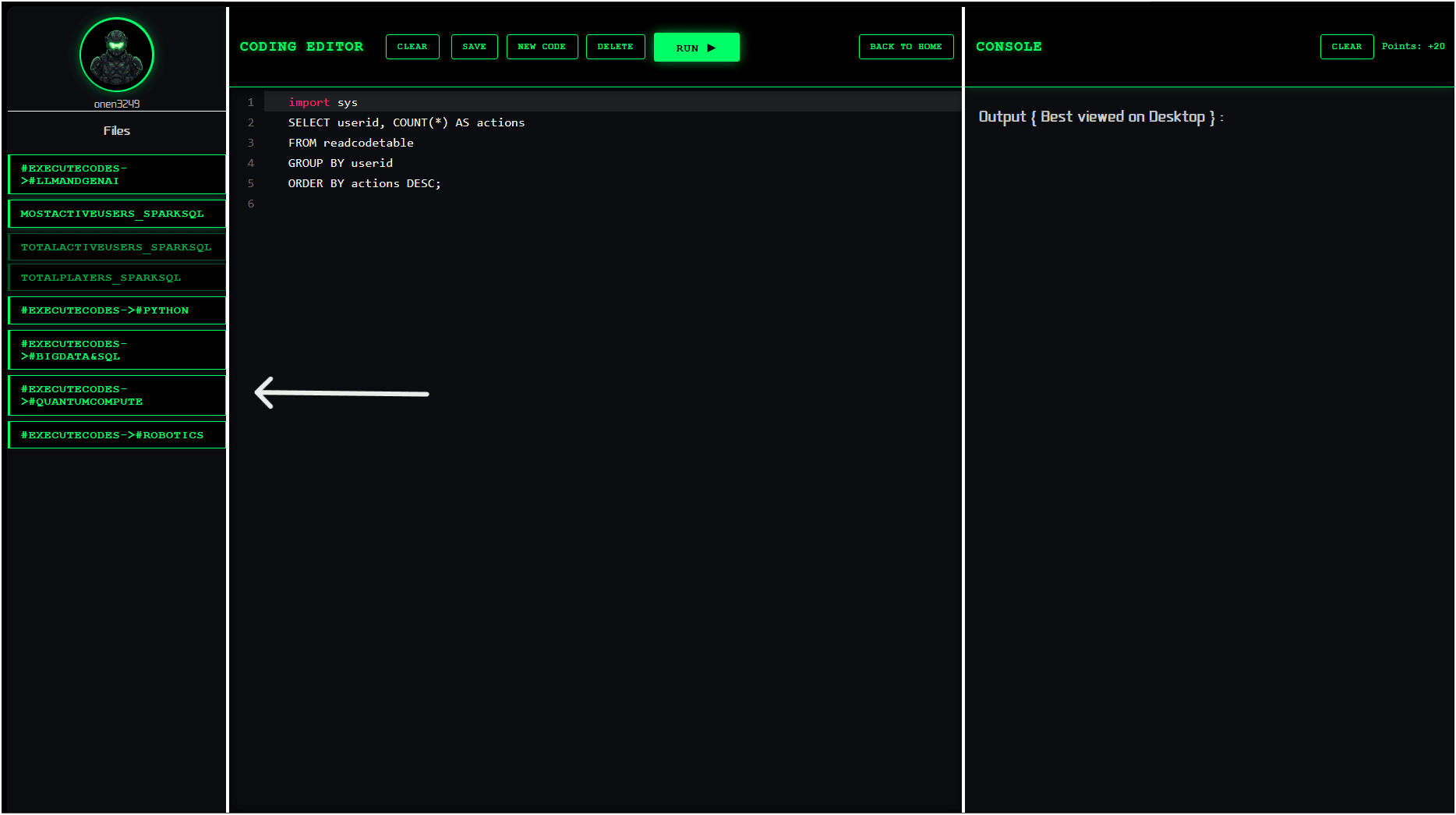Click the username onen3249
1456x815 pixels.
117,104
